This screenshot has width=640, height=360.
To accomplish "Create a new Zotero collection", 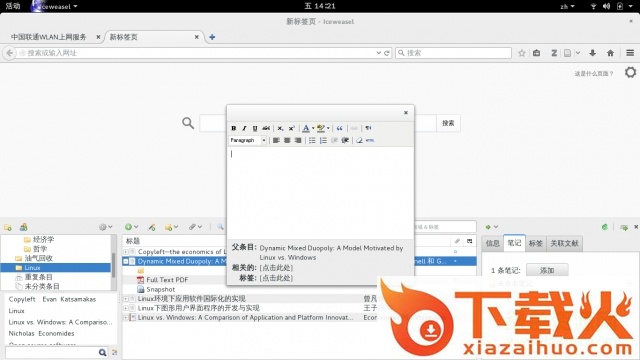I will click(x=8, y=227).
